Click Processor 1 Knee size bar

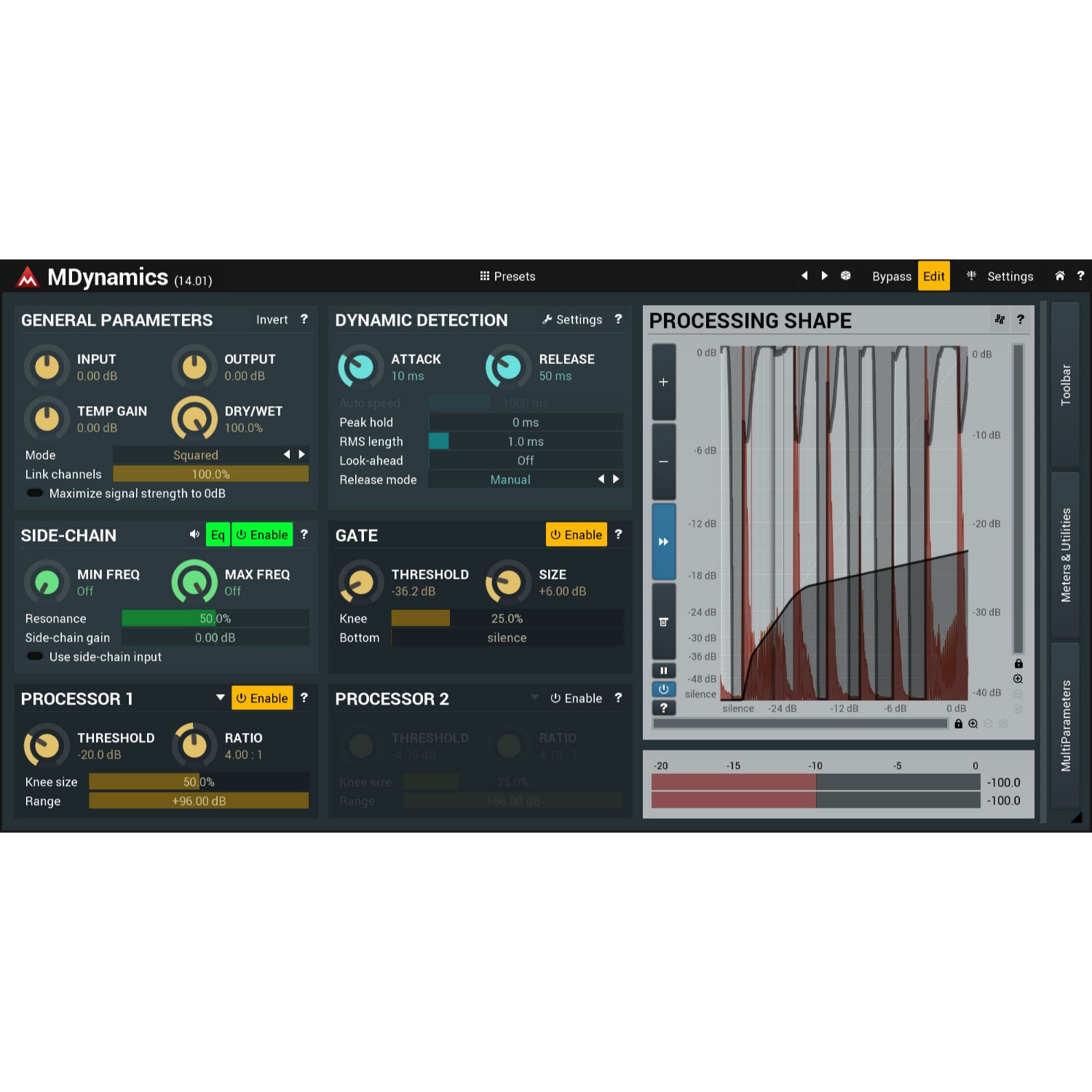click(199, 781)
